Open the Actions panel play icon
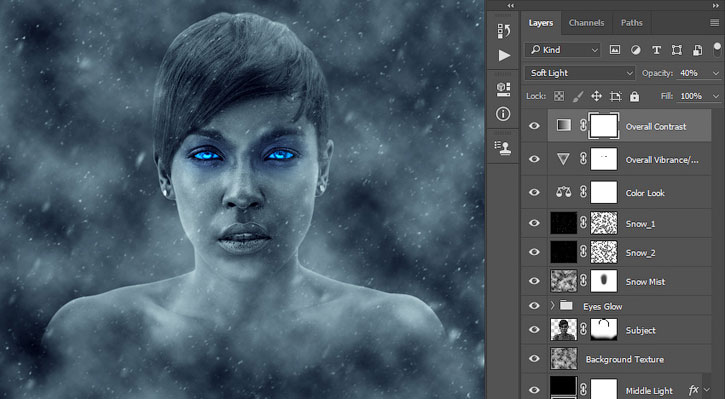The height and width of the screenshot is (399, 725). (504, 55)
